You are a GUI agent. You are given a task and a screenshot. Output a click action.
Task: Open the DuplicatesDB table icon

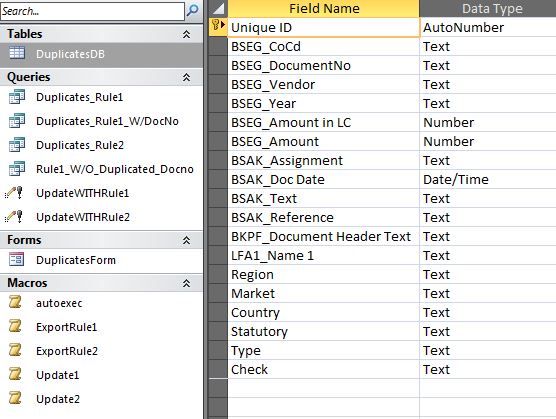point(17,53)
